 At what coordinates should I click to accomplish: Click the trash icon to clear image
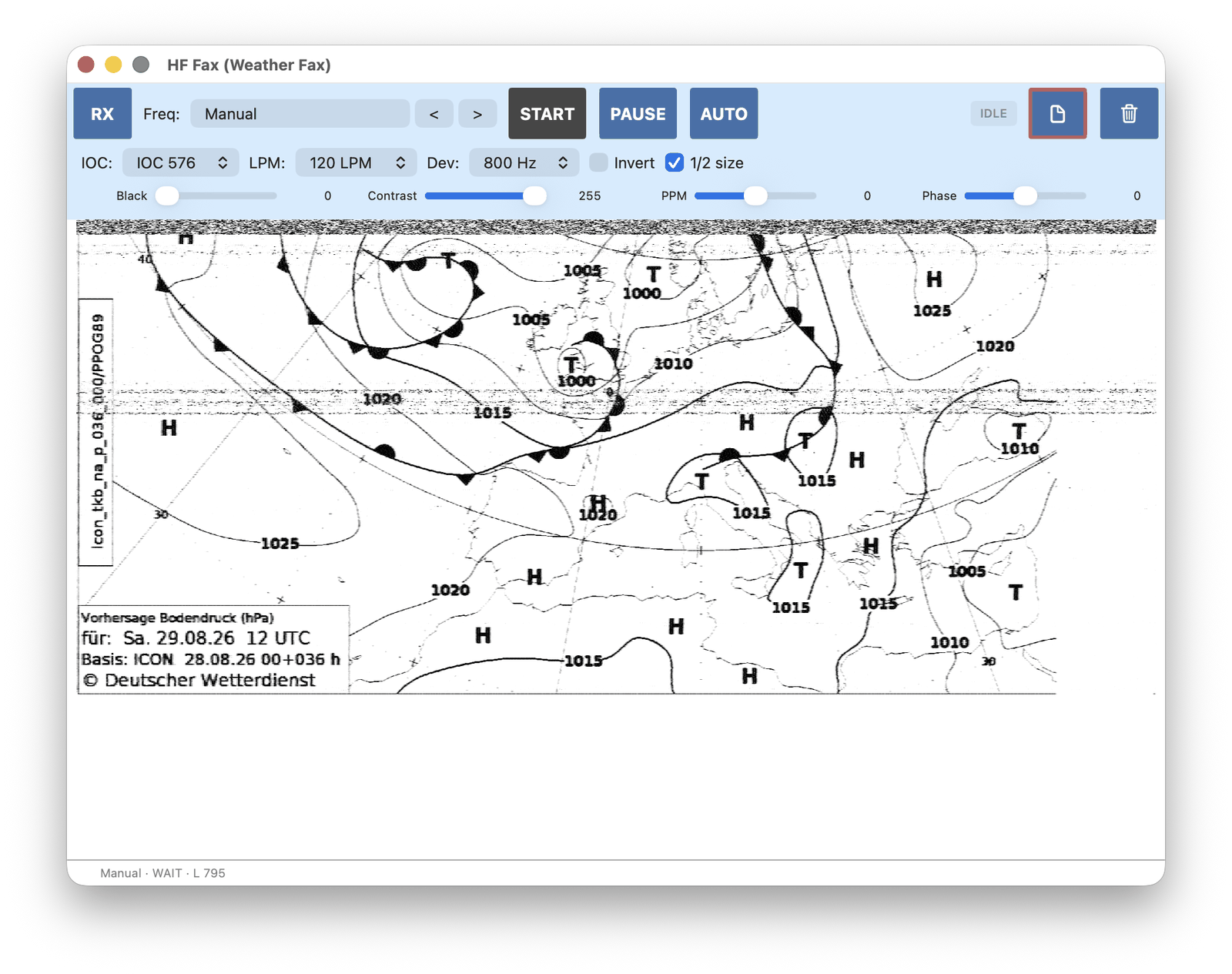click(x=1129, y=114)
